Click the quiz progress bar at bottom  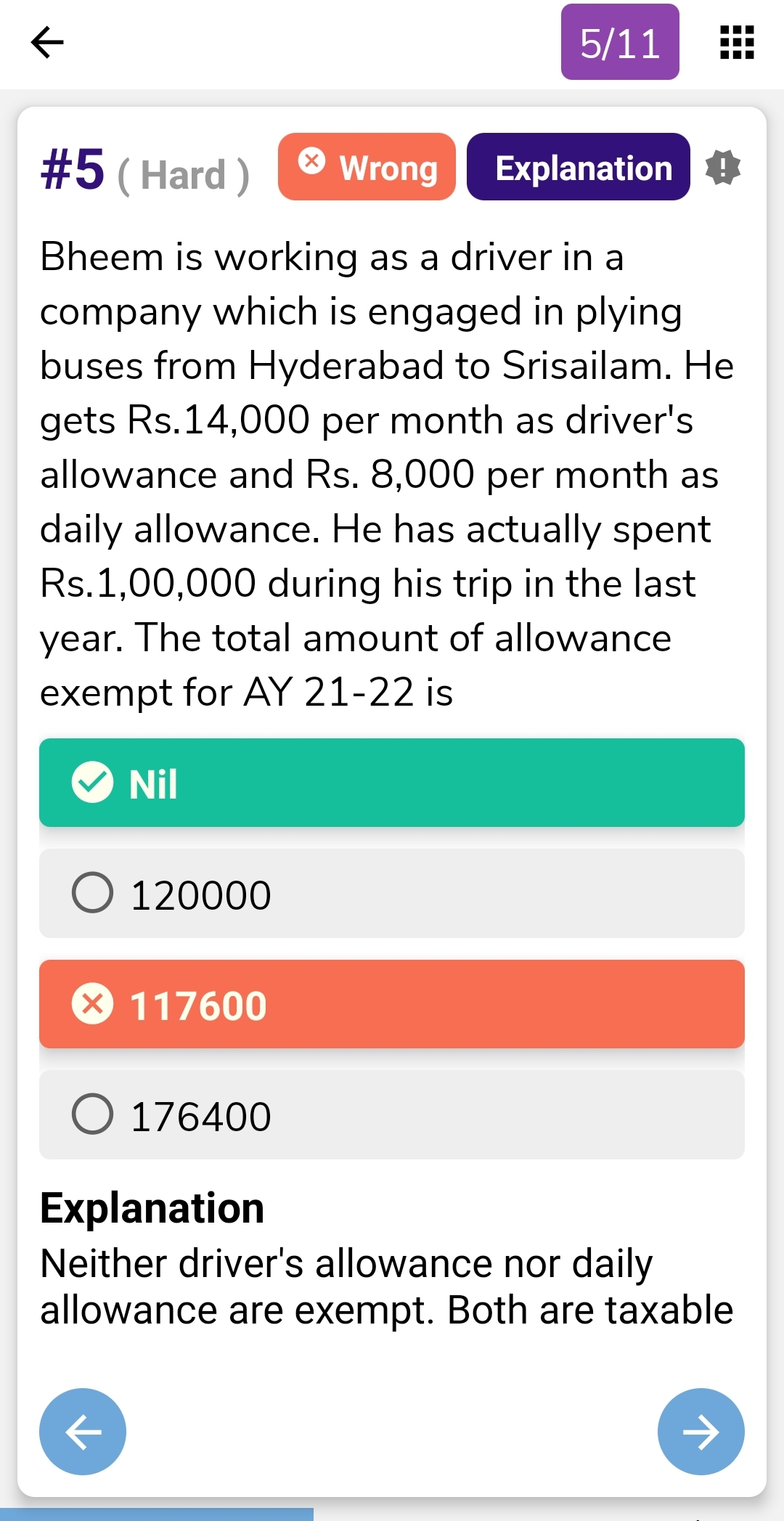pyautogui.click(x=157, y=1514)
